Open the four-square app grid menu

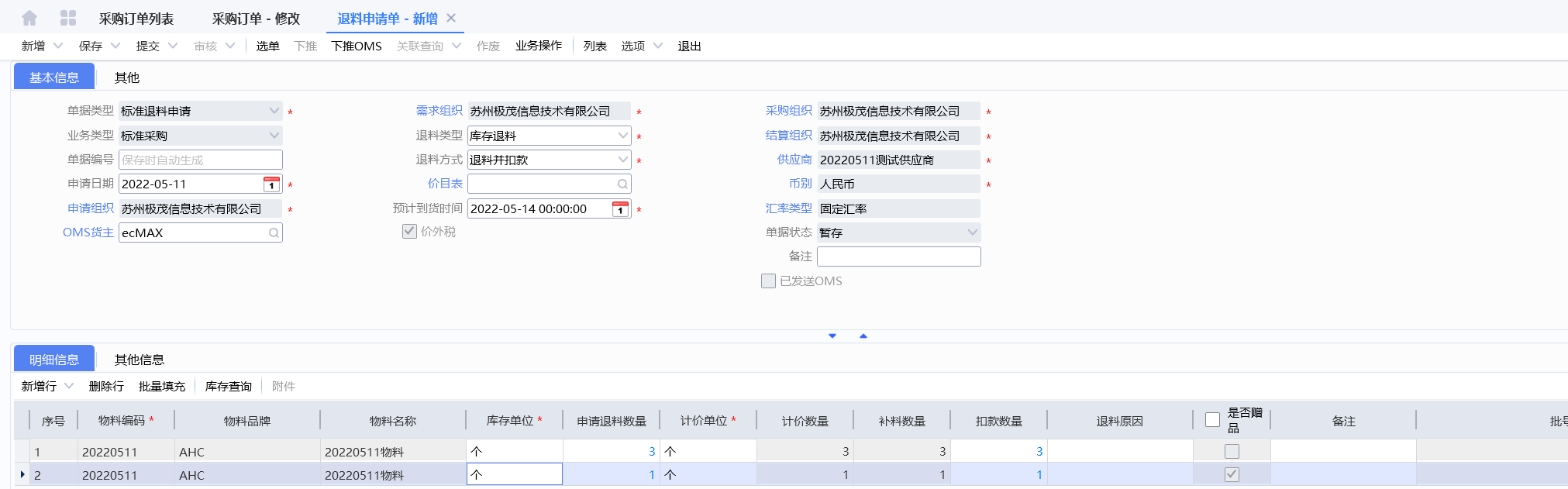(x=68, y=18)
